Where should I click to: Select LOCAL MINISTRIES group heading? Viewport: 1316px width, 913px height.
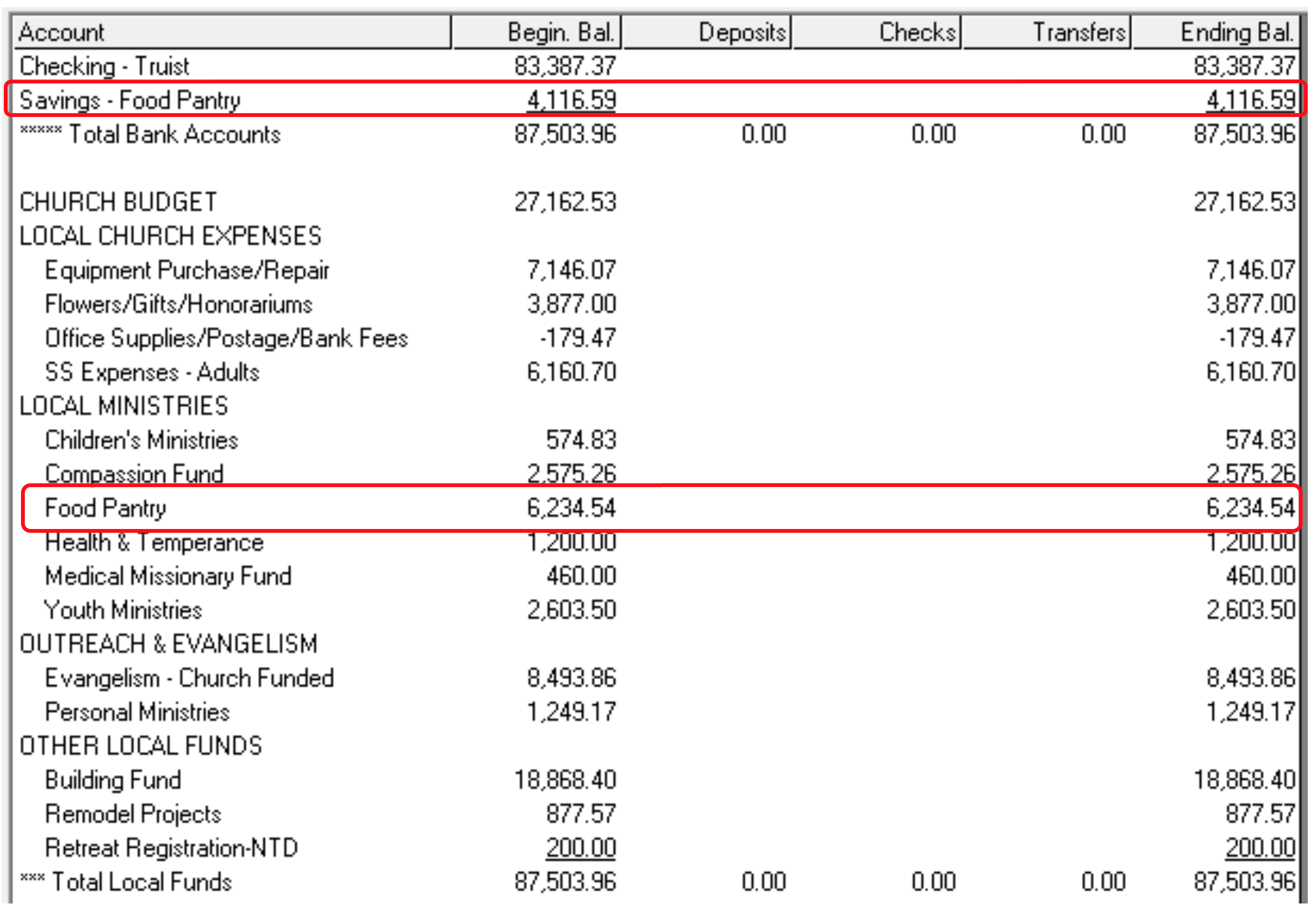point(124,406)
